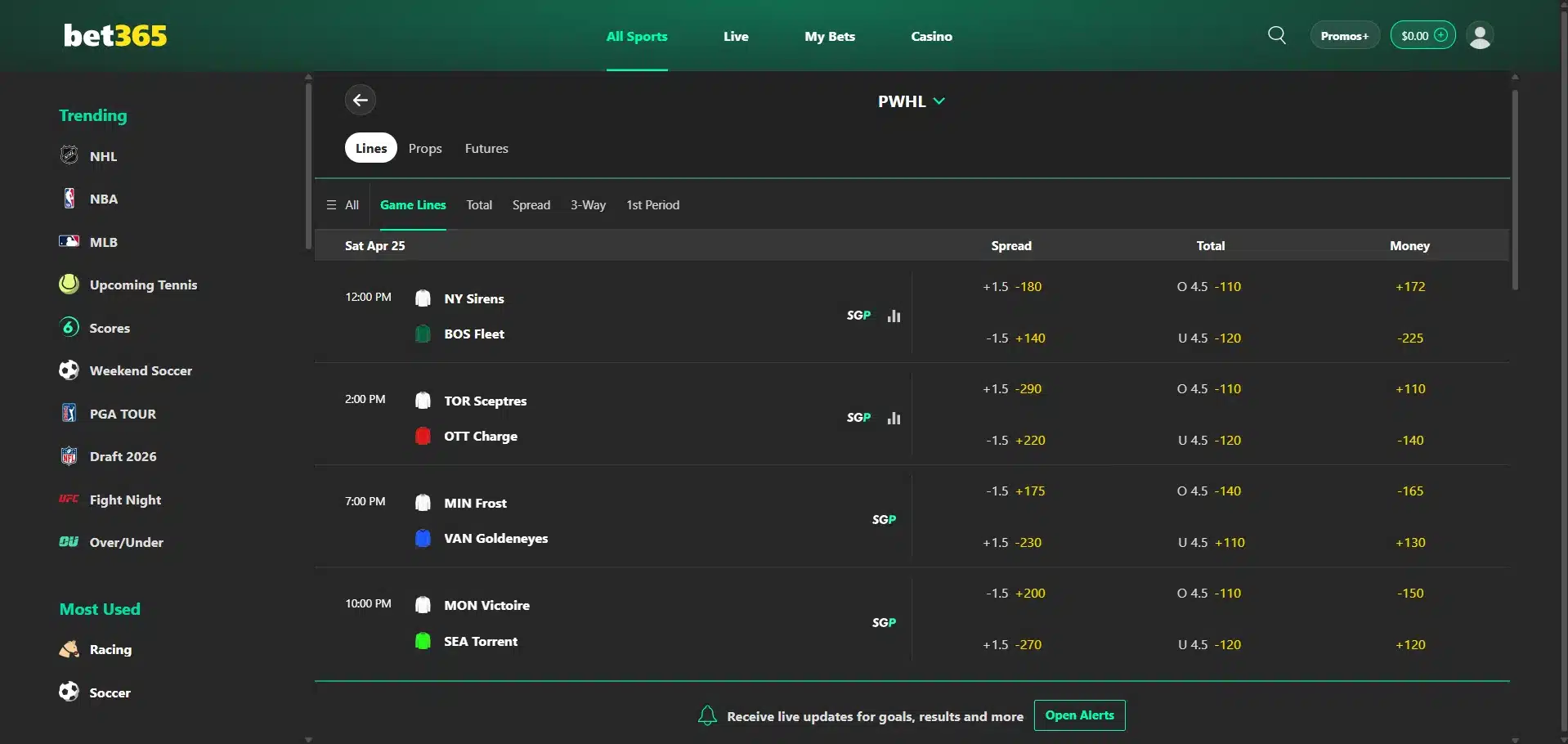
Task: Switch to All Sports tab
Action: 637,36
